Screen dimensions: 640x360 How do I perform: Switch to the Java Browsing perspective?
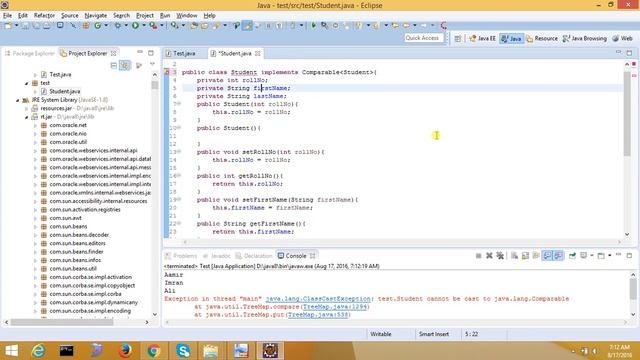click(x=584, y=38)
